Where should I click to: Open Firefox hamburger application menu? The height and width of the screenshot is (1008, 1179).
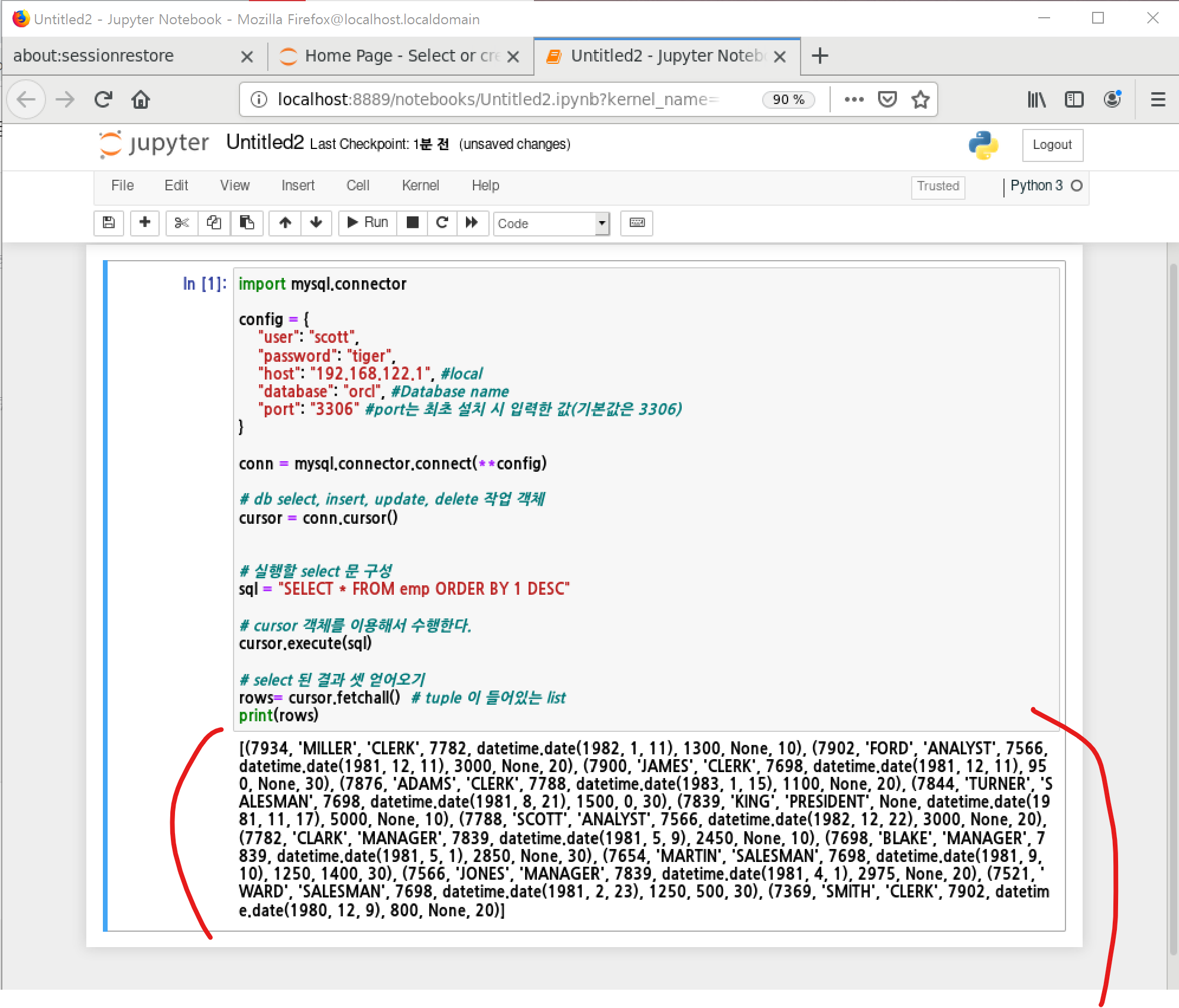[1158, 99]
